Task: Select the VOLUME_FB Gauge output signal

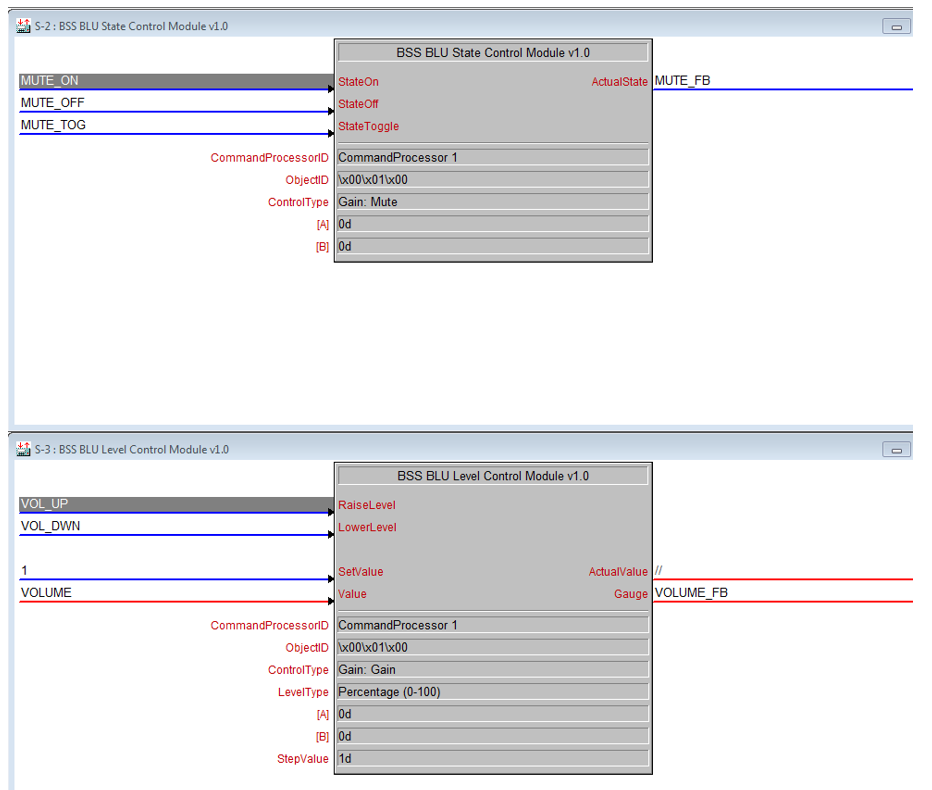Action: click(x=691, y=593)
